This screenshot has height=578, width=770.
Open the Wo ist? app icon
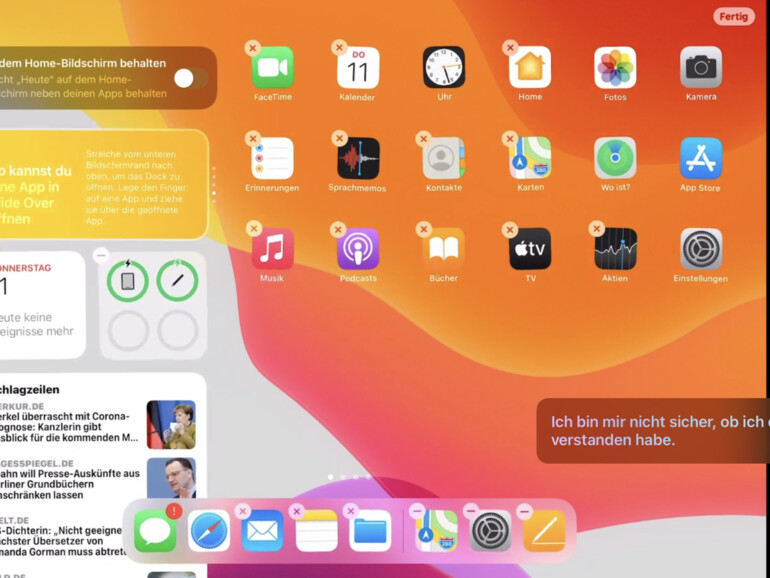coord(615,158)
